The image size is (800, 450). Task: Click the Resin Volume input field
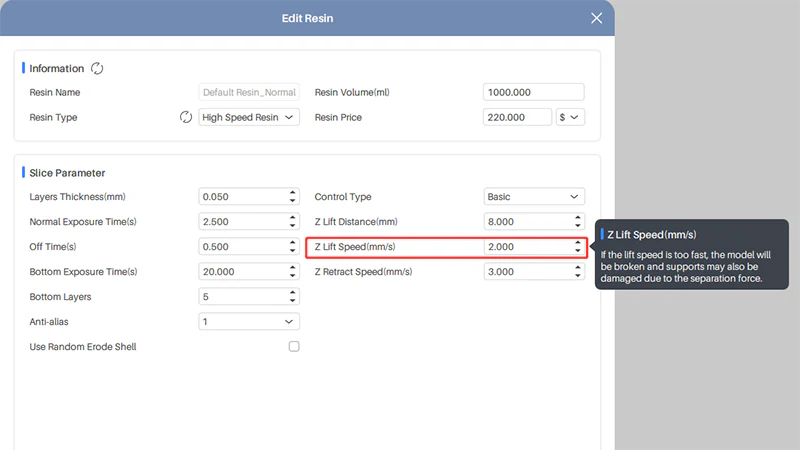(533, 92)
